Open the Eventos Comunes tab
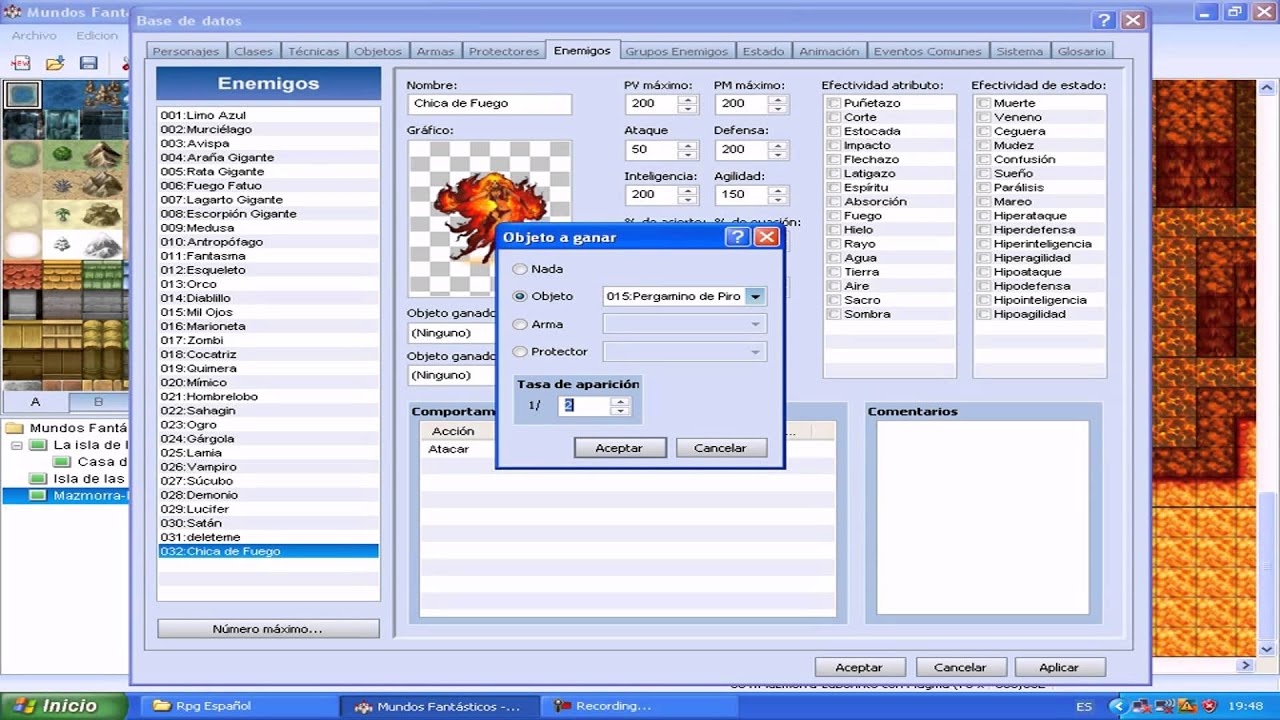This screenshot has width=1280, height=720. [x=926, y=51]
